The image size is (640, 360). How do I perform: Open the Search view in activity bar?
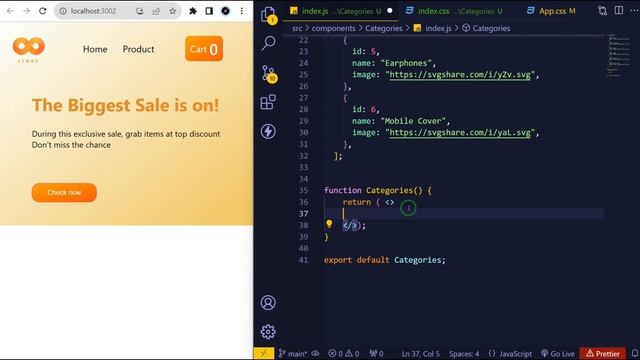coord(268,43)
